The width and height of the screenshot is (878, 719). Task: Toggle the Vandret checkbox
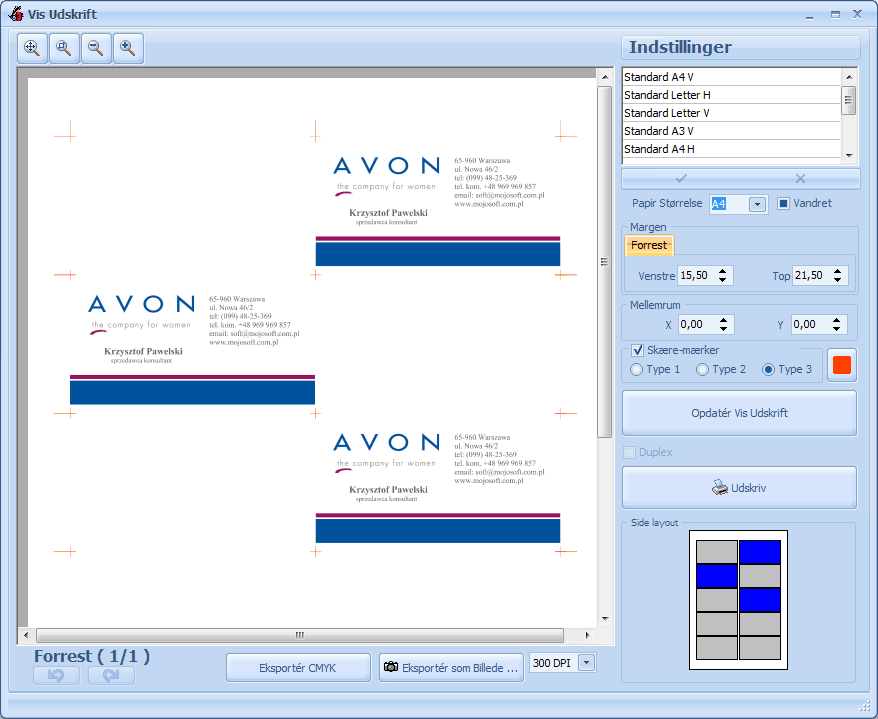click(783, 204)
